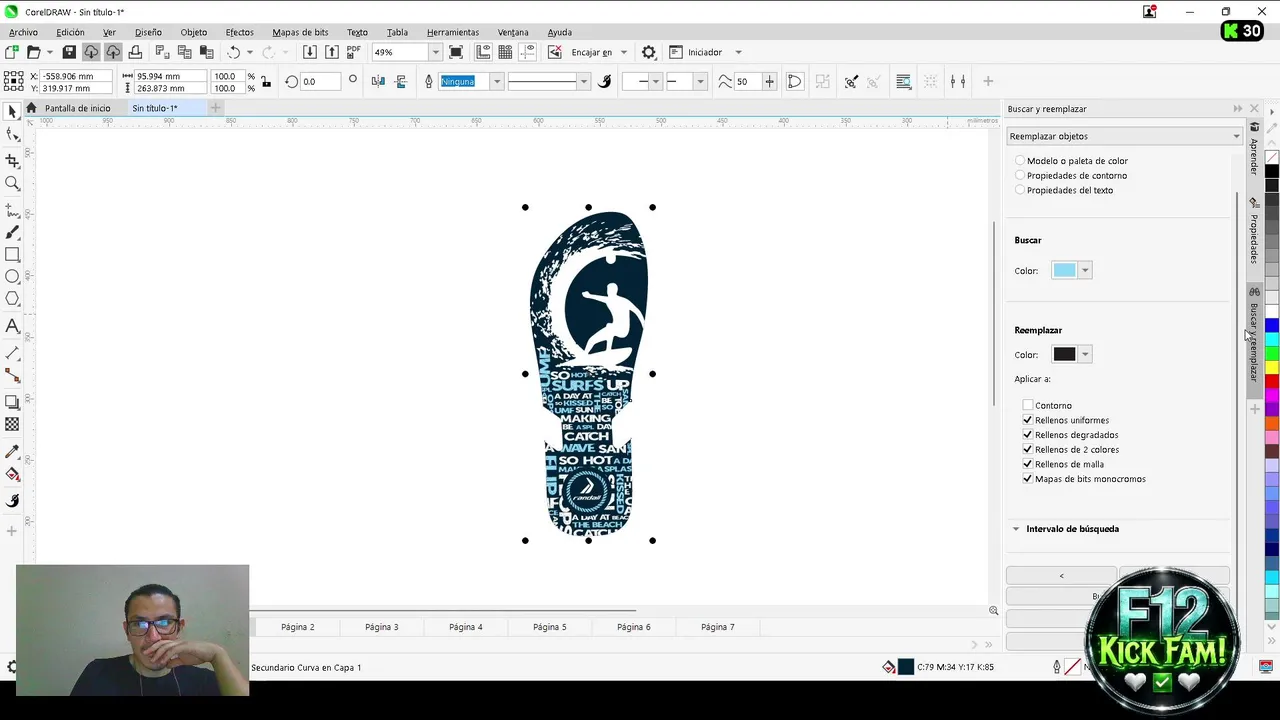
Task: Toggle the lock ratio padlock
Action: click(x=265, y=81)
